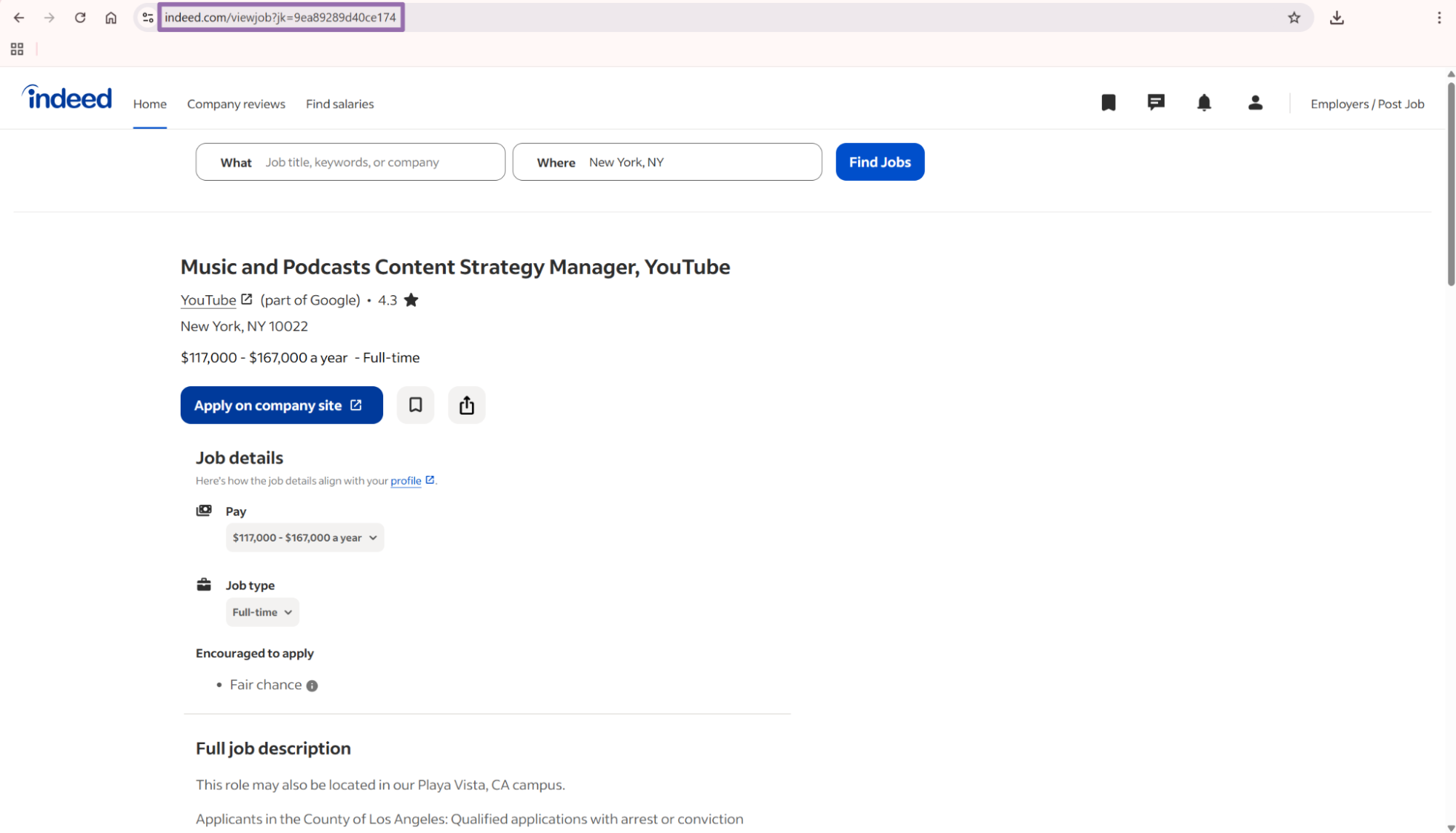Screen dimensions: 1456x833
Task: Open Company reviews
Action: [236, 104]
